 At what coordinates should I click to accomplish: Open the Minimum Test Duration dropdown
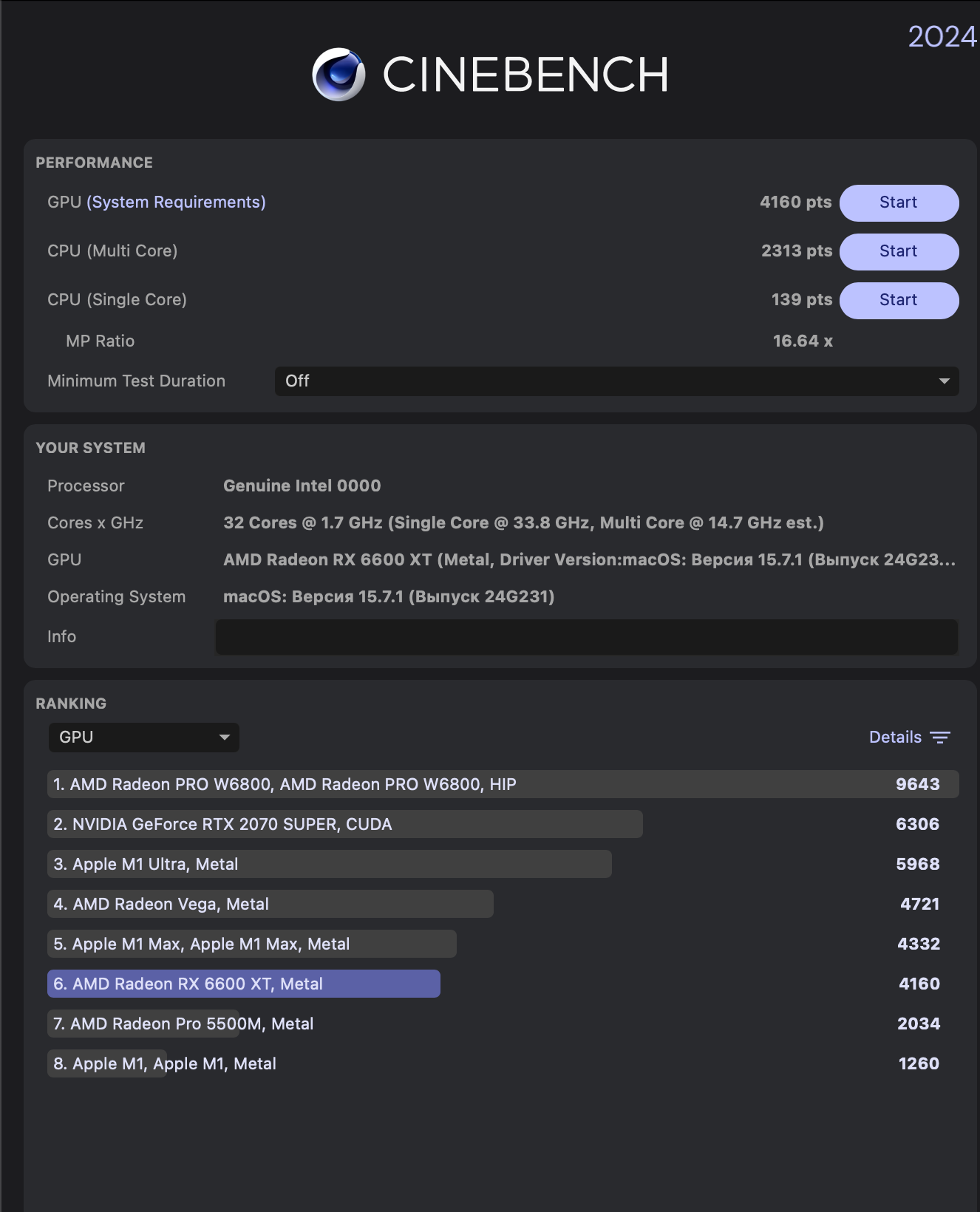coord(616,381)
